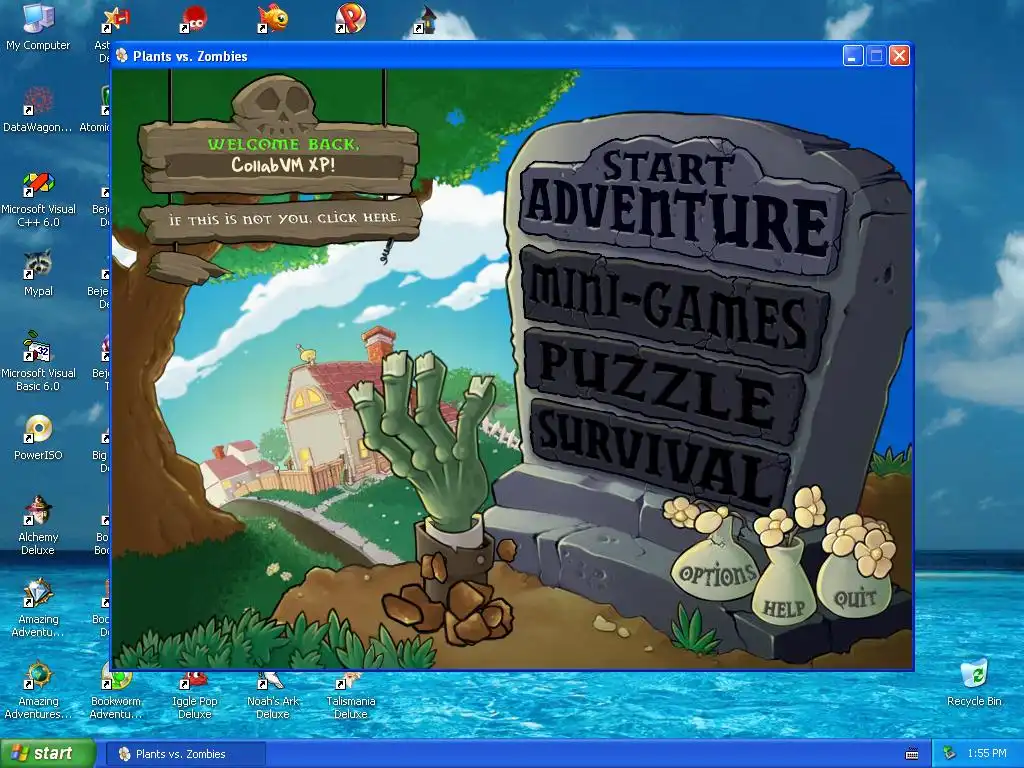Click the 1:55 PM taskbar clock
Image resolution: width=1024 pixels, height=768 pixels.
[987, 754]
